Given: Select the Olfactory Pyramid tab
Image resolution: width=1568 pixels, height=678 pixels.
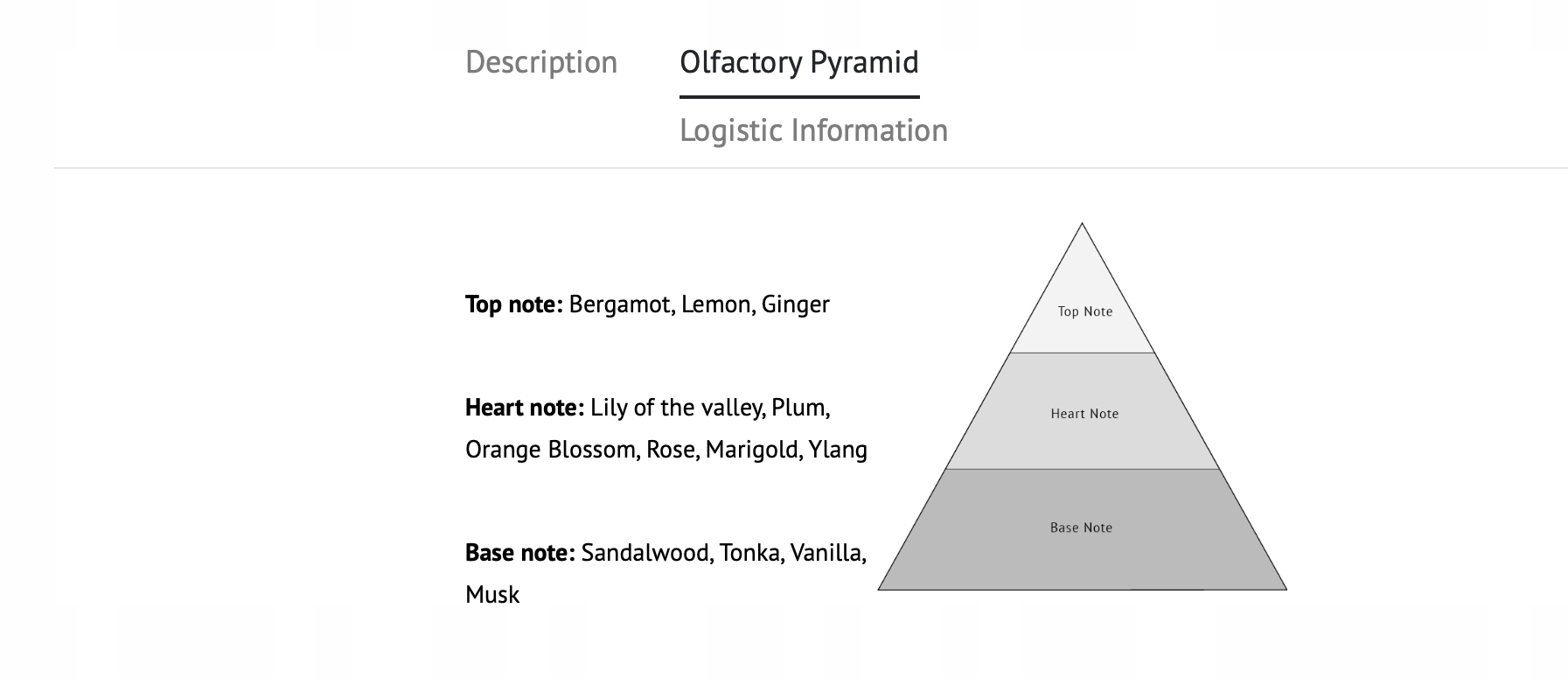Looking at the screenshot, I should tap(798, 62).
